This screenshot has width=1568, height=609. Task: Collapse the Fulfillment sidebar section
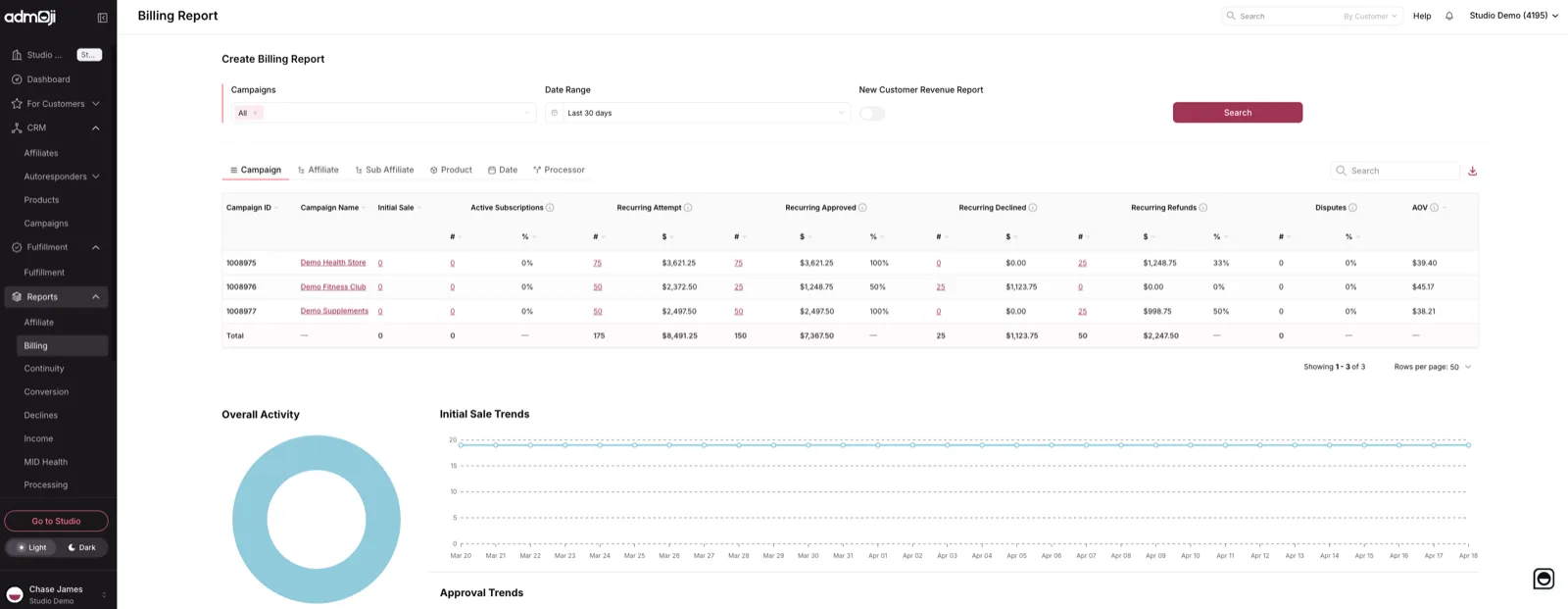point(96,247)
